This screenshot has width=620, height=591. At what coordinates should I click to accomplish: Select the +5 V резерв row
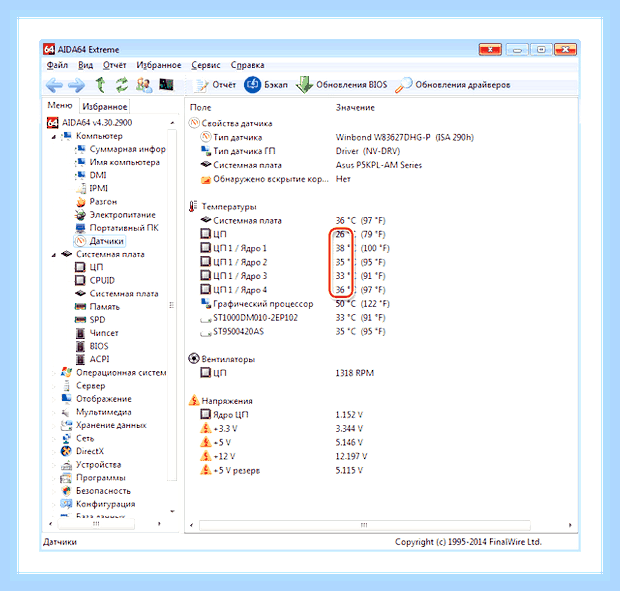tap(282, 470)
